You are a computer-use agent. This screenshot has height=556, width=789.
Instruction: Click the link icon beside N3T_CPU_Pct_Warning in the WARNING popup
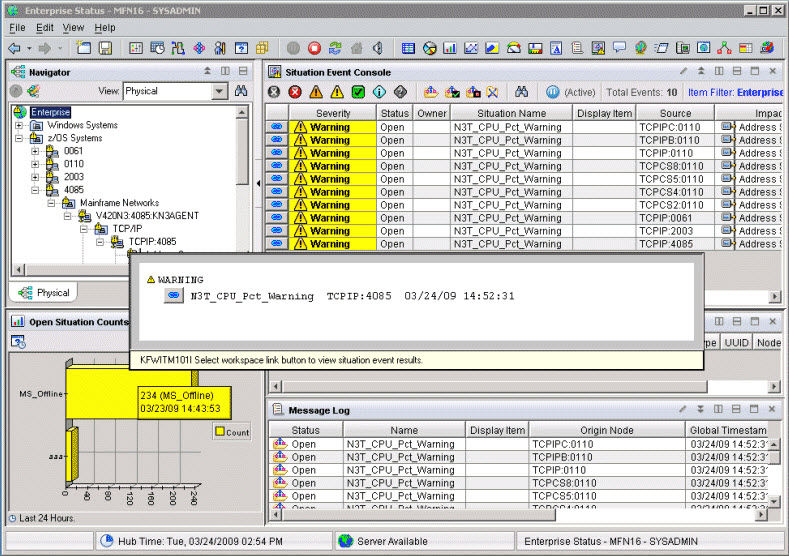[174, 295]
